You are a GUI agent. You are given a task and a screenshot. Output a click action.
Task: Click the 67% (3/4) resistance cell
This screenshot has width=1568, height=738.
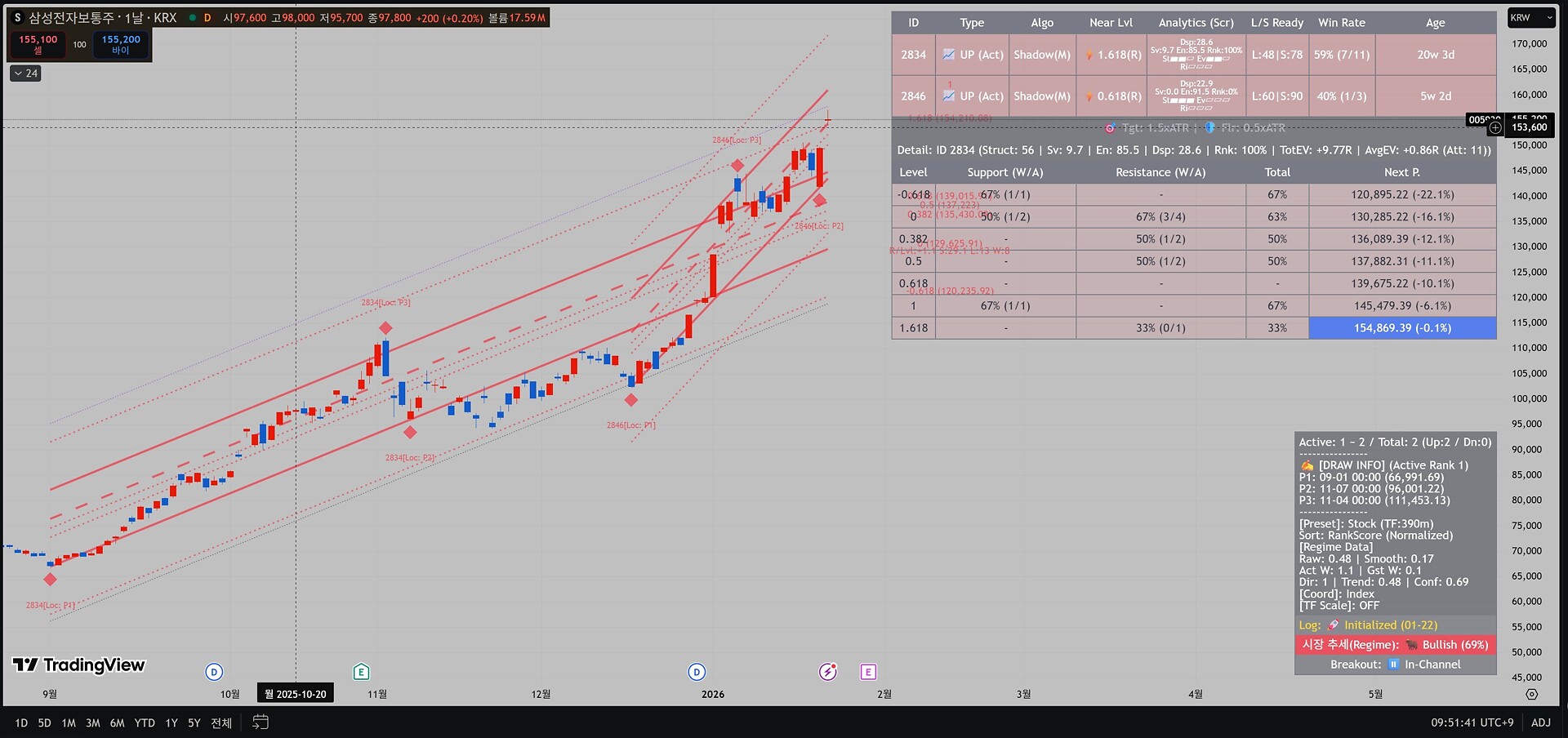(x=1160, y=217)
